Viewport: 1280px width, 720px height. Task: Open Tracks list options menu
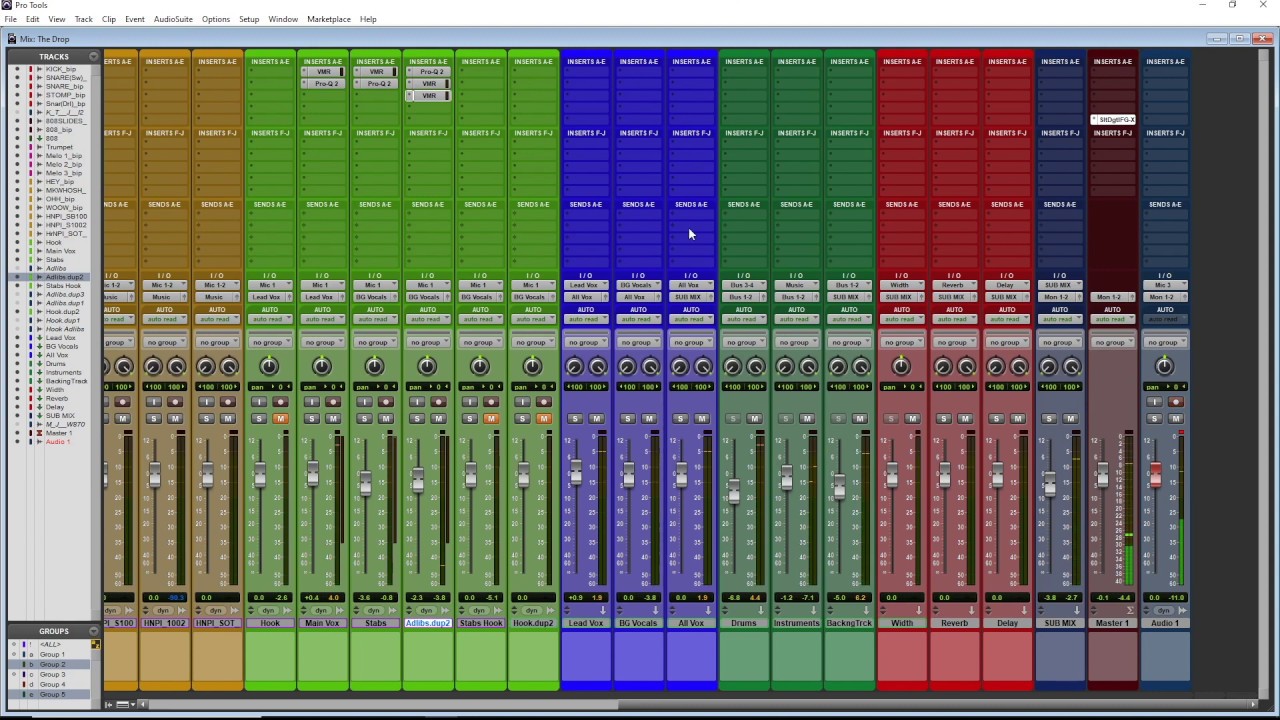pyautogui.click(x=94, y=57)
